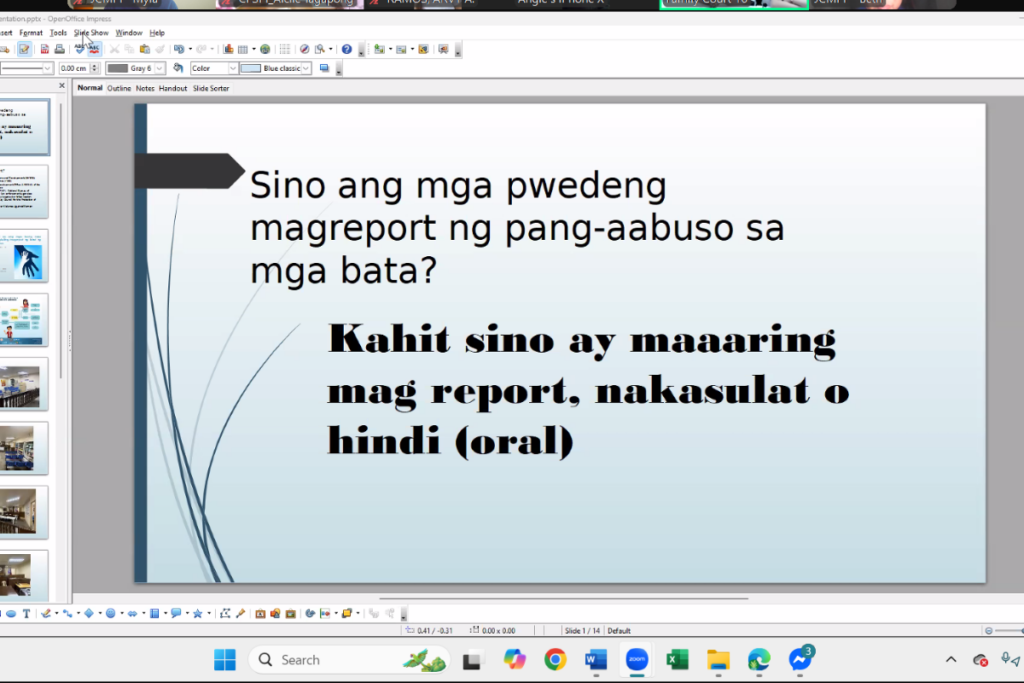Click the Stars shapes tool
This screenshot has height=683, width=1024.
coord(197,613)
